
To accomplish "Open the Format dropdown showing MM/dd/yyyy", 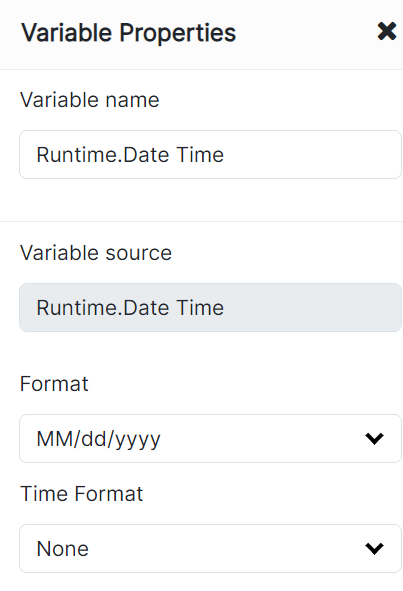I will click(x=210, y=438).
